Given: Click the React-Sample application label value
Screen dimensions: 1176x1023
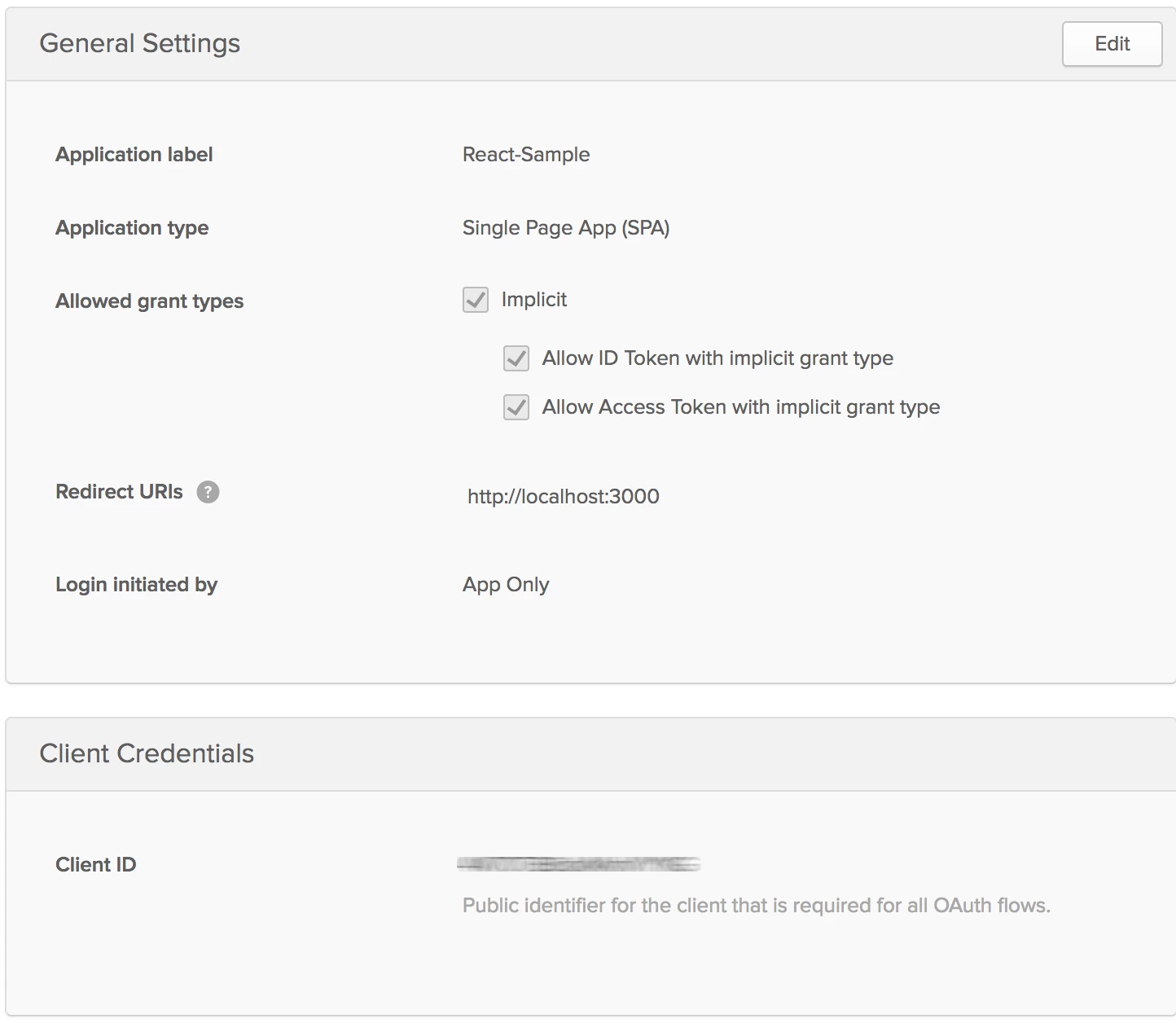Looking at the screenshot, I should 526,155.
